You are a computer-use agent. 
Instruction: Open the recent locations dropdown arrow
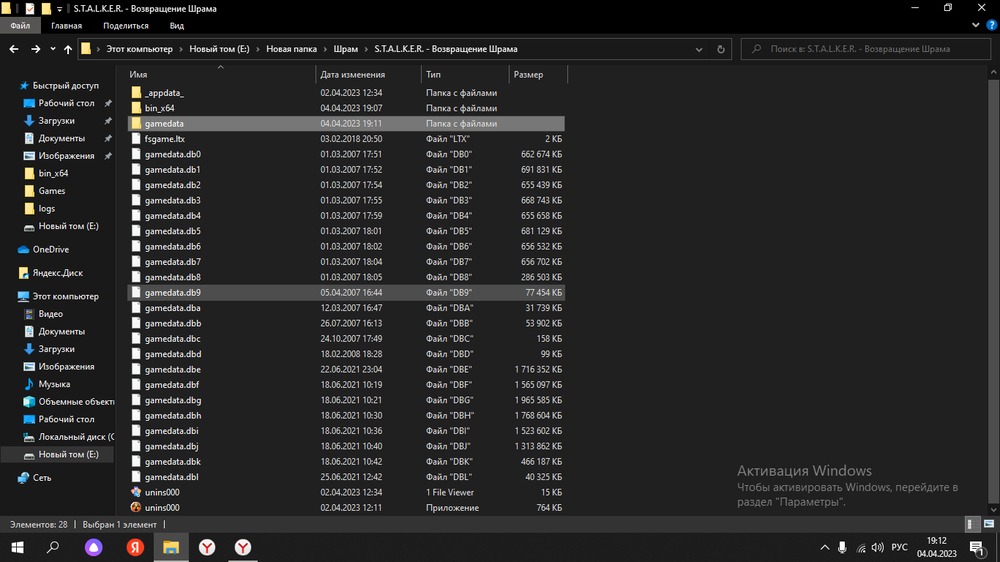53,48
